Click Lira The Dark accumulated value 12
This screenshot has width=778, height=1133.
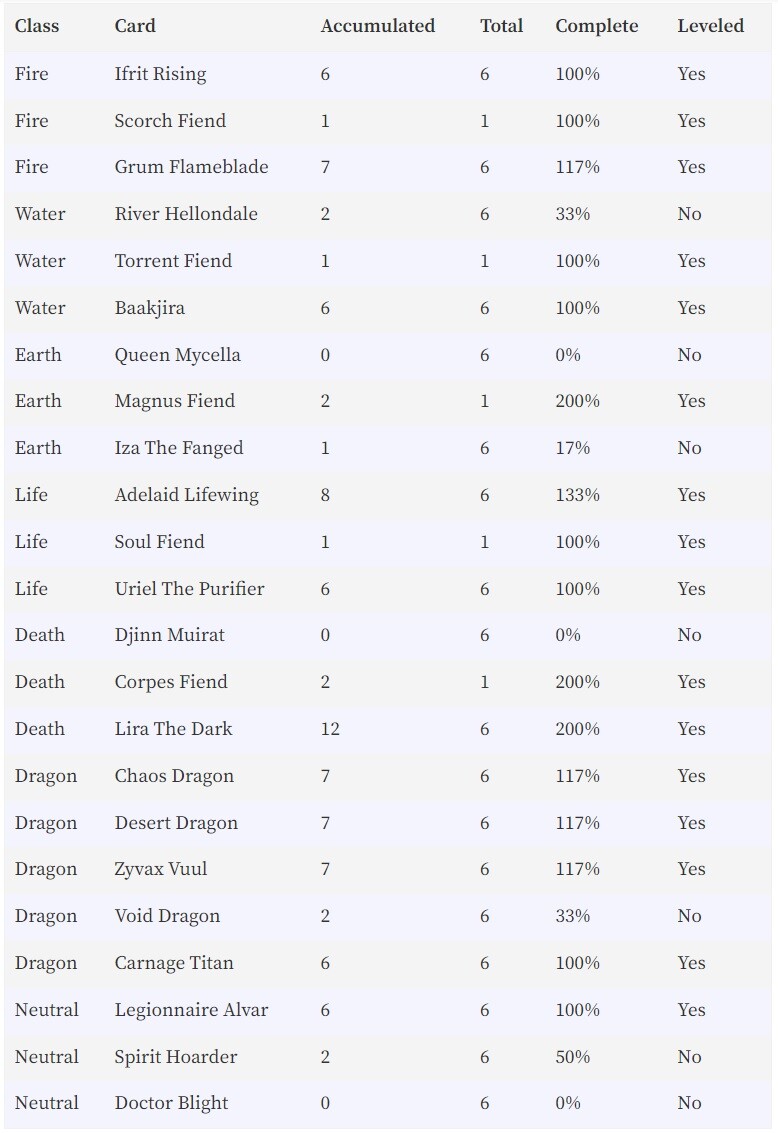click(x=330, y=729)
